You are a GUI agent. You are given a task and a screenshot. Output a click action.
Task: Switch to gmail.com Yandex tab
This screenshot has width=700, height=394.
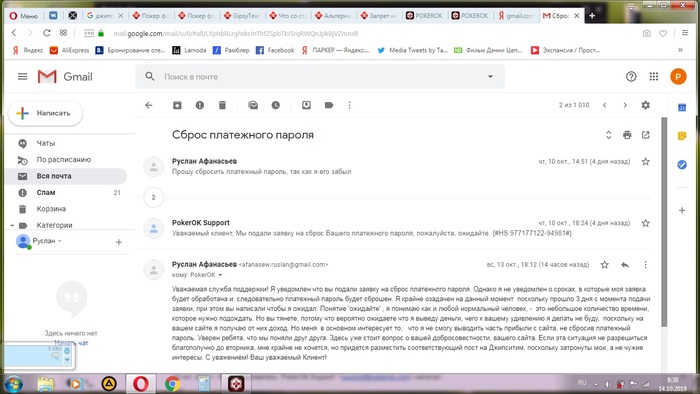point(516,16)
